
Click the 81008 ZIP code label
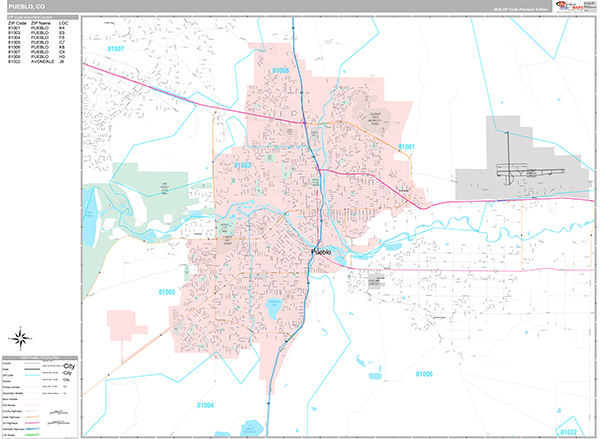click(279, 71)
